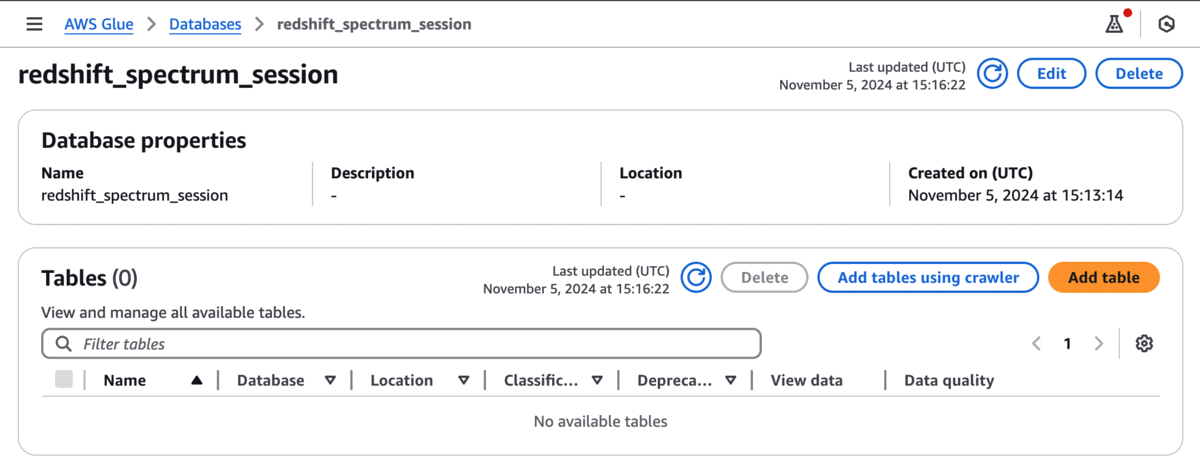Image resolution: width=1200 pixels, height=469 pixels.
Task: Open Database column sort dropdown
Action: pos(330,380)
